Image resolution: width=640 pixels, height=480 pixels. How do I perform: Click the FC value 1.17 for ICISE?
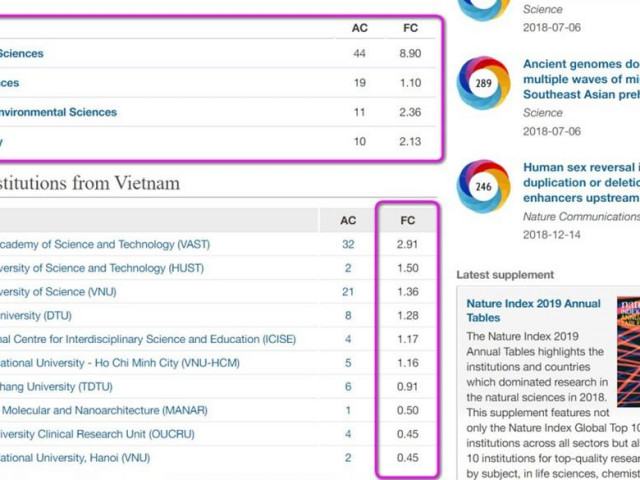(407, 339)
